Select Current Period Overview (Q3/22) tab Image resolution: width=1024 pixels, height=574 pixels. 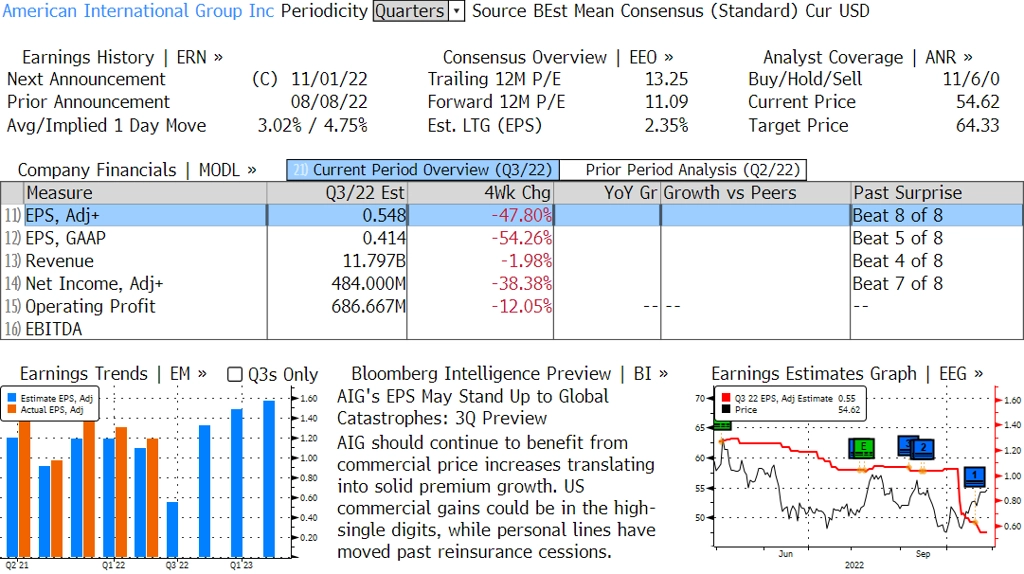pos(422,170)
